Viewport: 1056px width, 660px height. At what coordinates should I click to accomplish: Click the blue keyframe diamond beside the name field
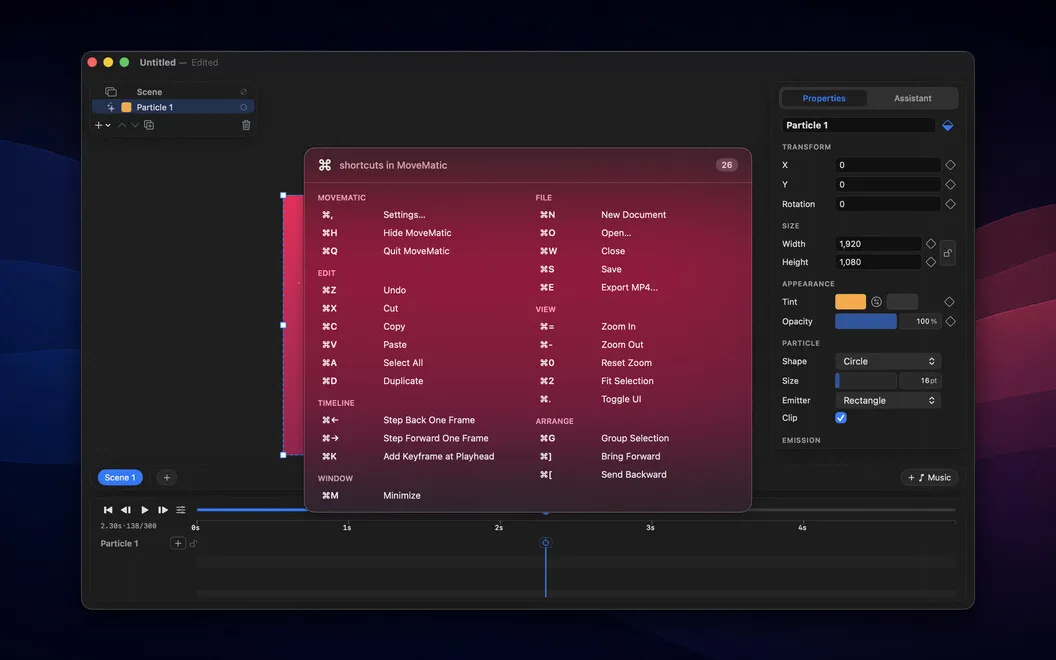click(948, 125)
